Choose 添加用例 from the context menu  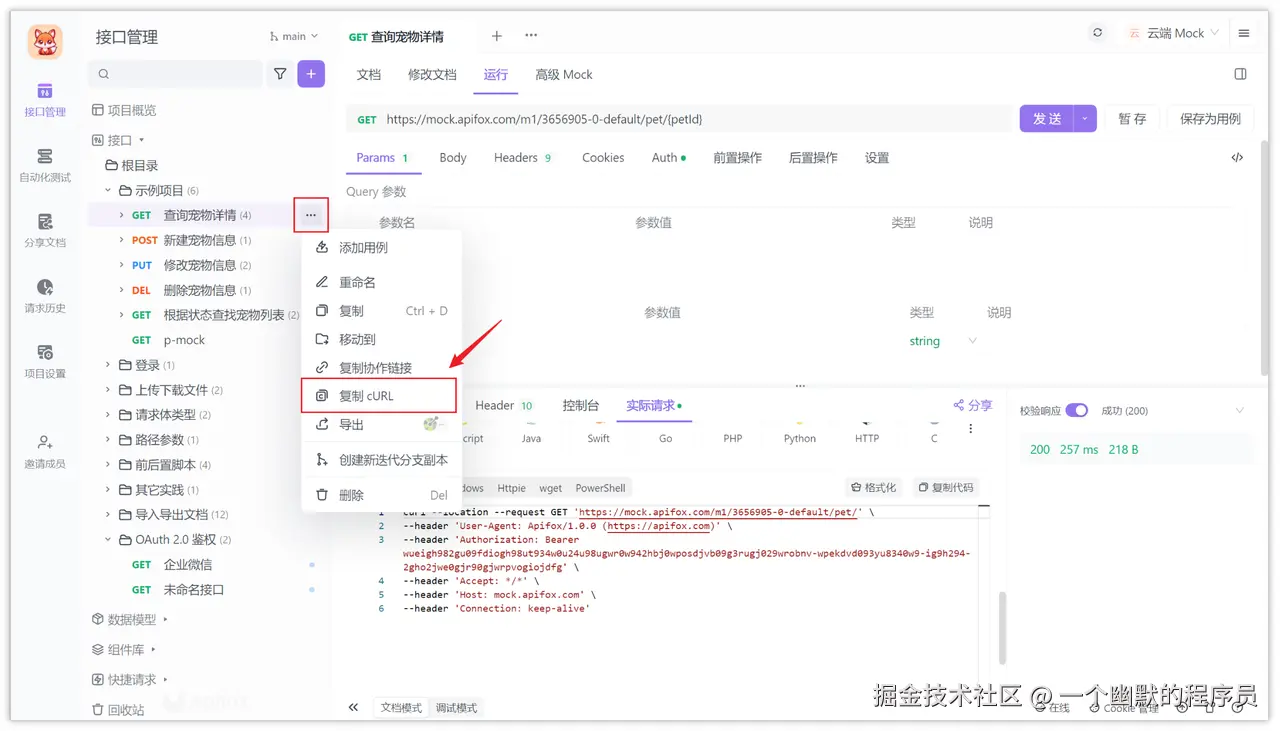point(381,248)
